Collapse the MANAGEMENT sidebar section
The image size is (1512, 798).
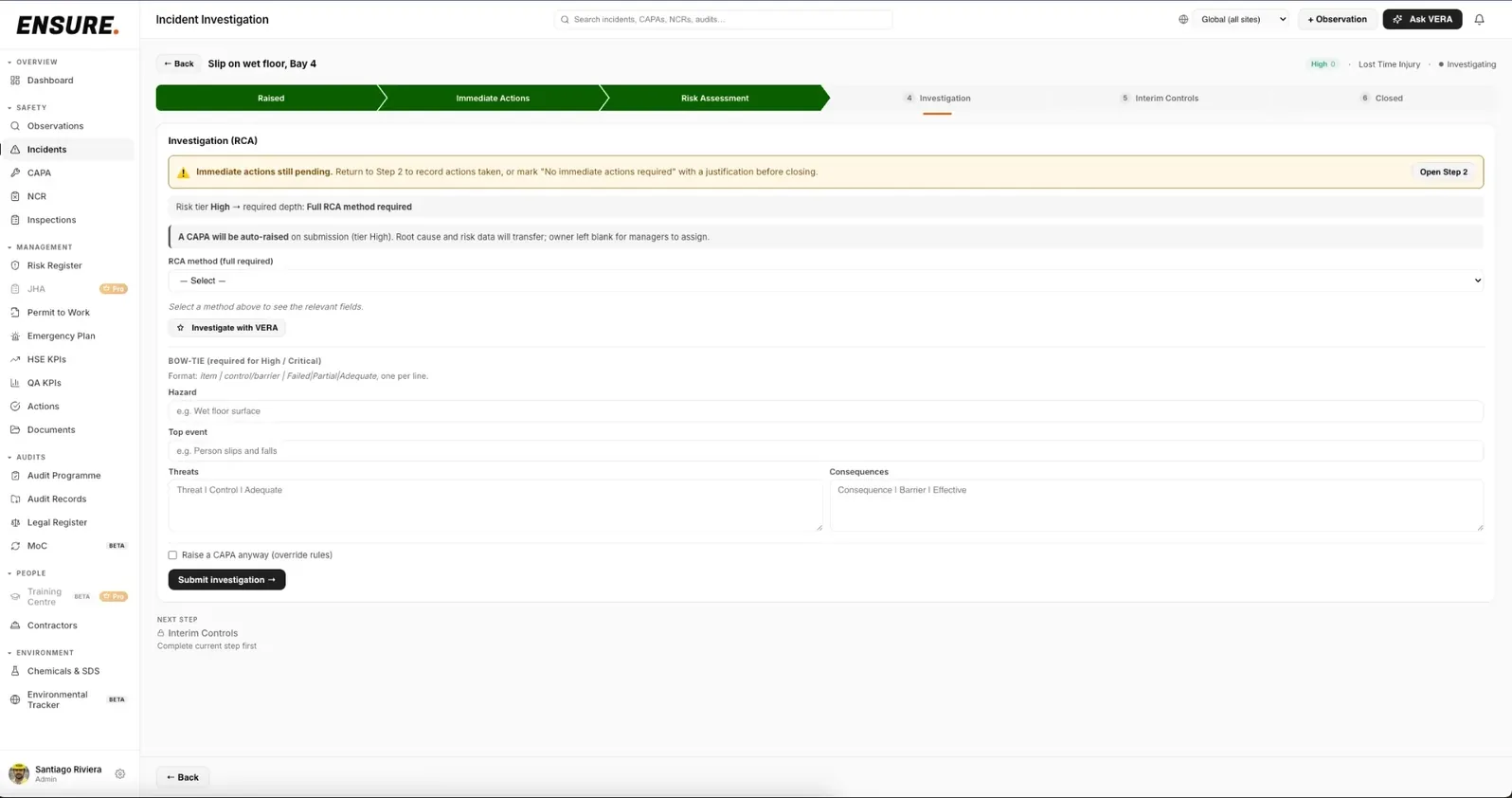(x=40, y=247)
